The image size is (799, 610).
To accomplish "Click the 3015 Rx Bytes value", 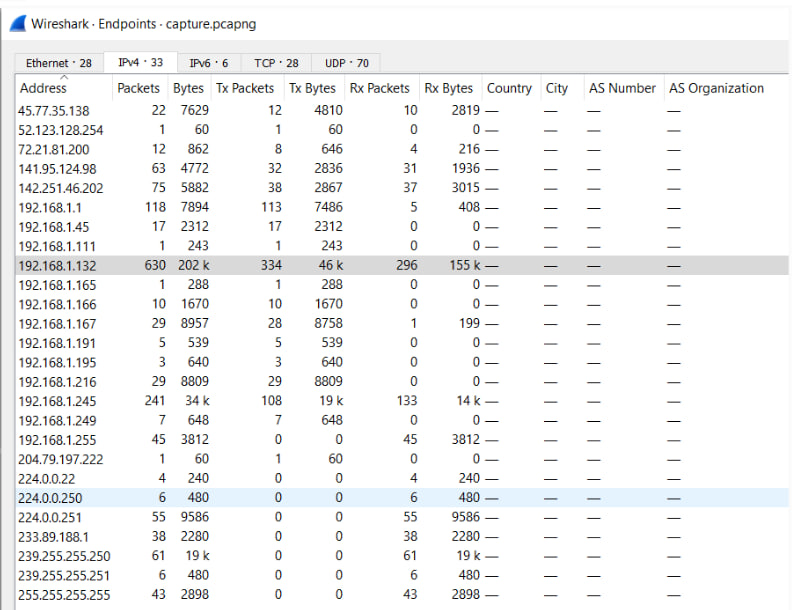I will tap(466, 188).
